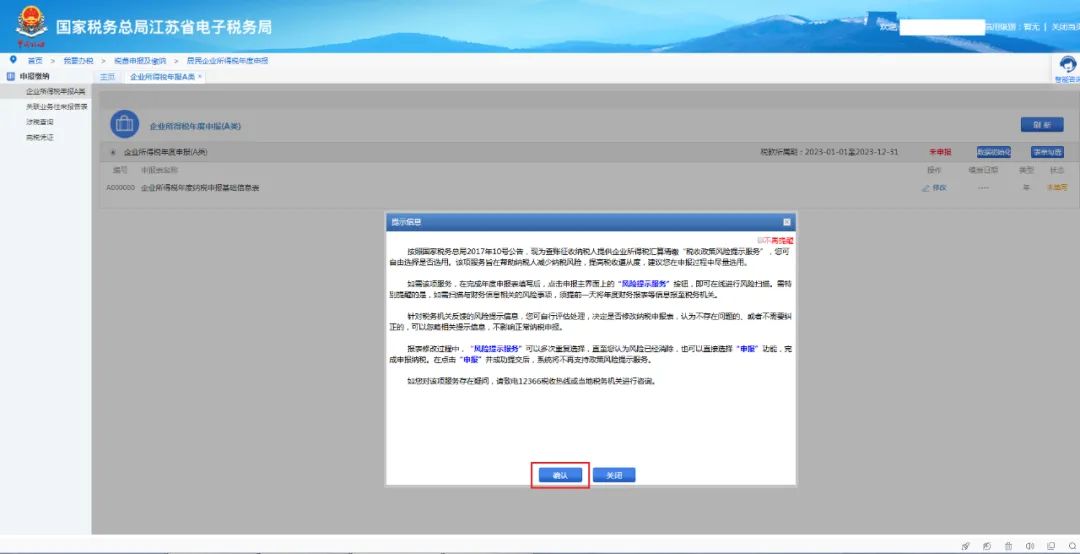1080x554 pixels.
Task: Dismiss the dialog using the 关闭 button
Action: 614,475
